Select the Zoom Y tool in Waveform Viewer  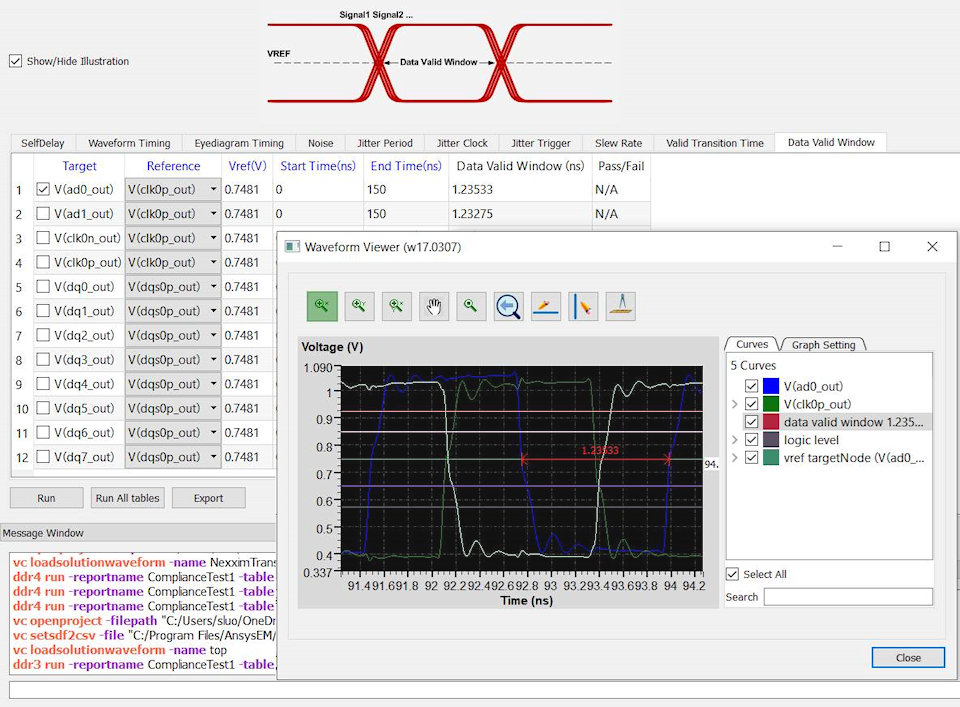[359, 306]
